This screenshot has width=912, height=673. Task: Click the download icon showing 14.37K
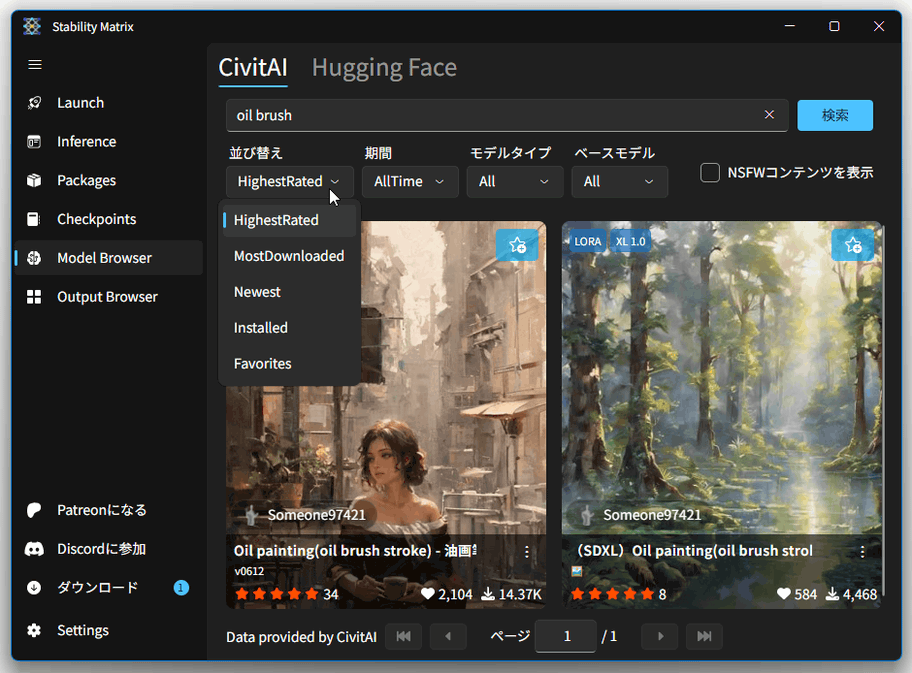click(488, 594)
